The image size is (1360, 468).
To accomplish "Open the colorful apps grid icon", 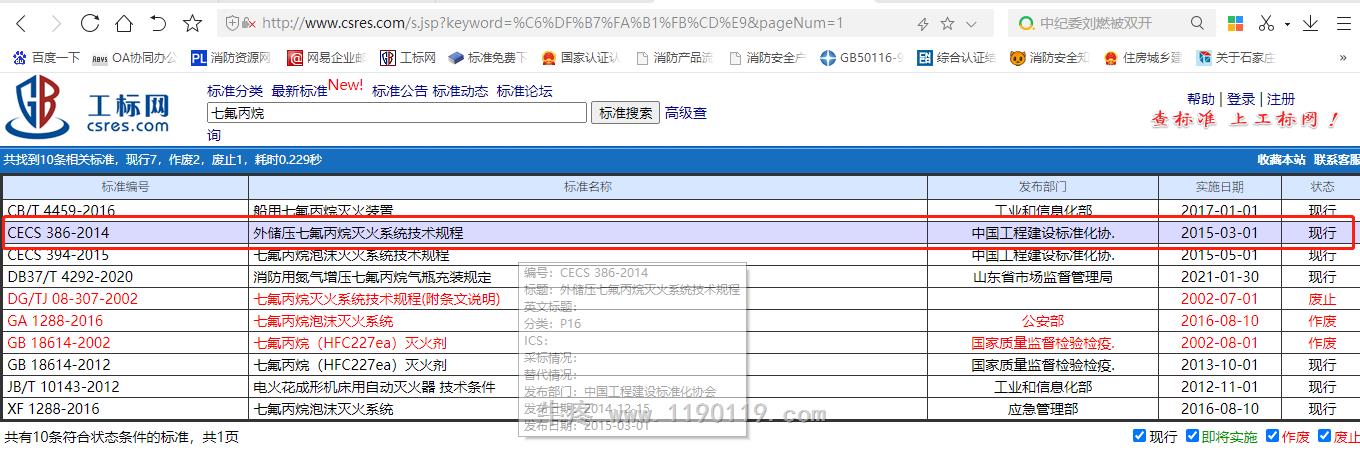I will (1236, 23).
